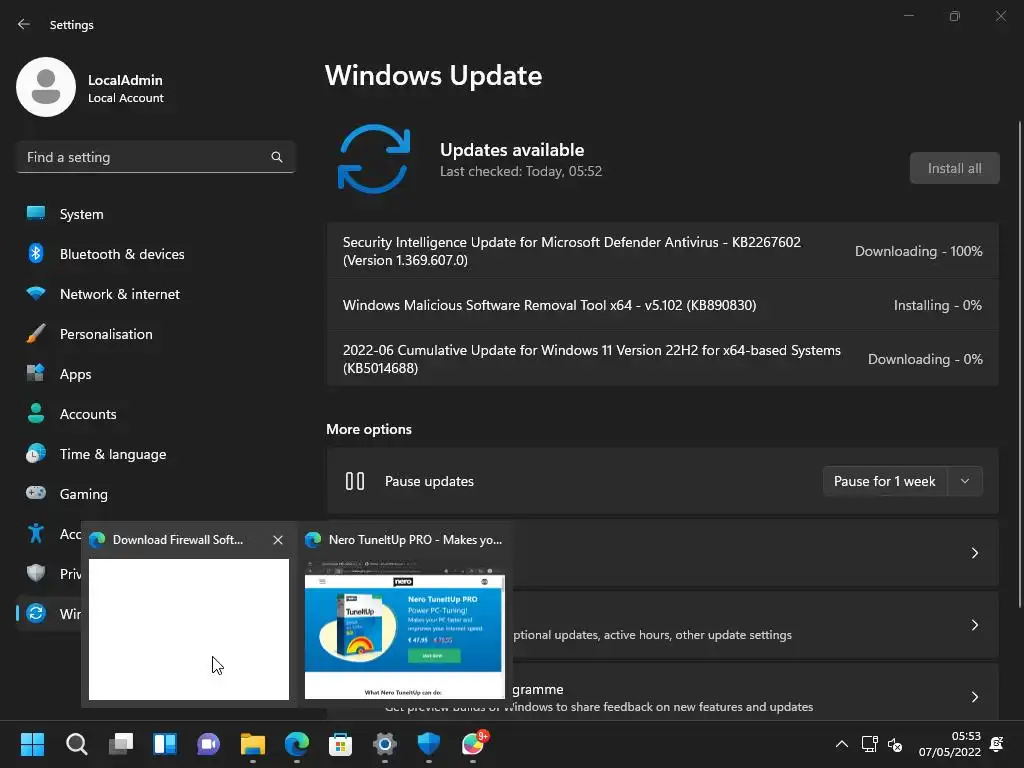The height and width of the screenshot is (768, 1024).
Task: Select the 2022-06 Cumulative Update KB5014688 row
Action: (662, 359)
